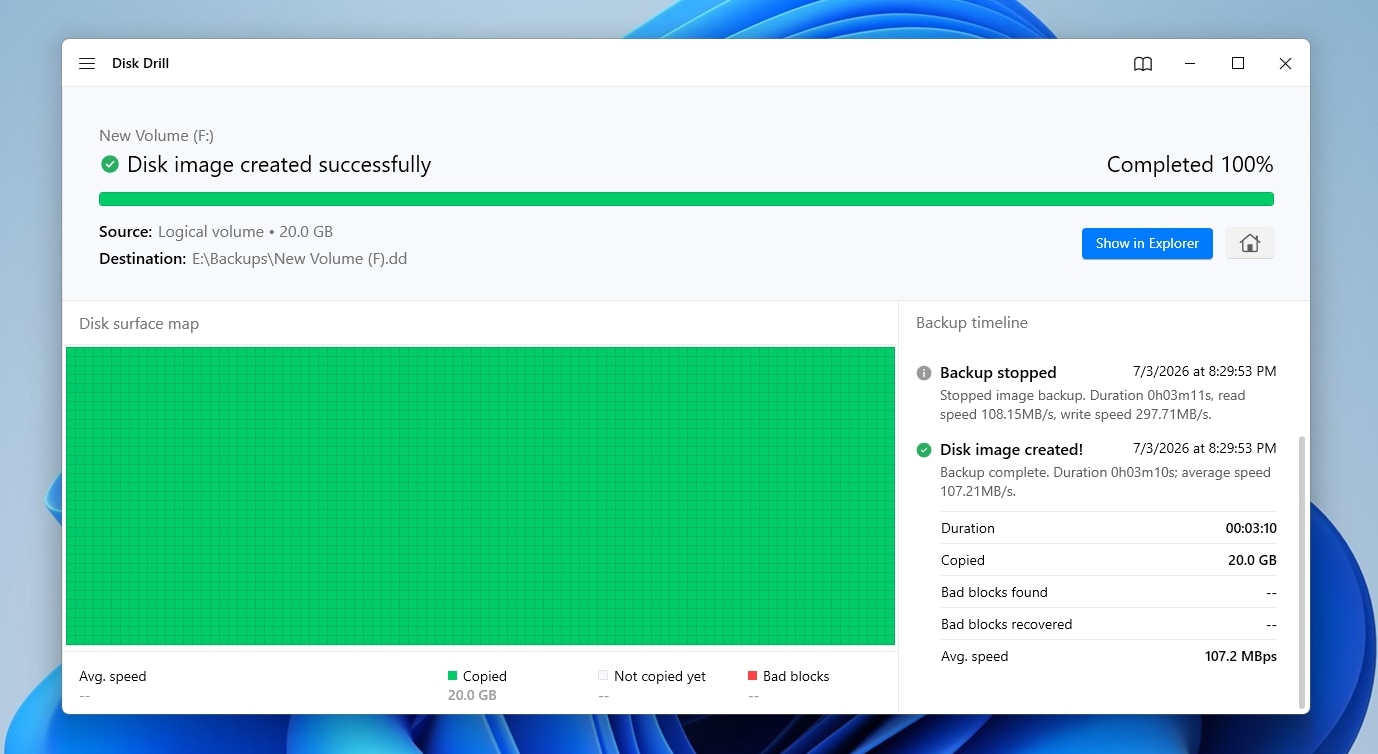Click the Stopped image backup description text
This screenshot has width=1378, height=754.
[1092, 404]
